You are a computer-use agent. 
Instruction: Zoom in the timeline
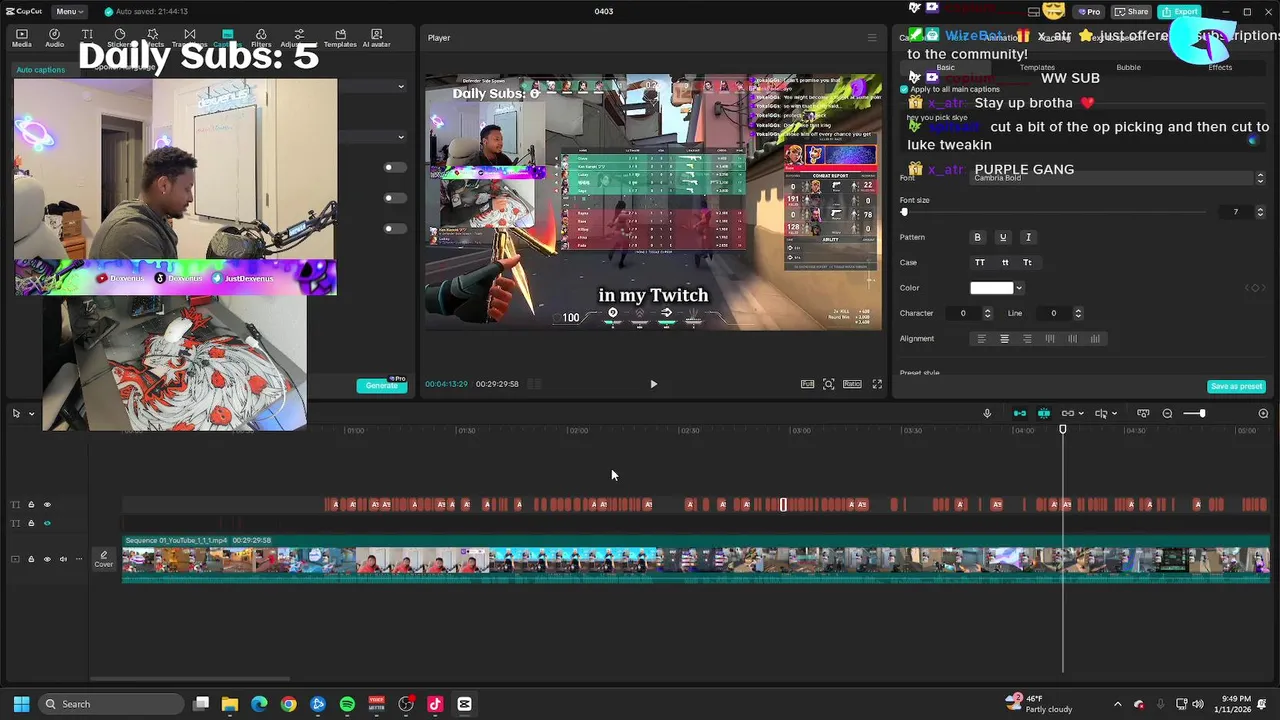pos(1263,413)
